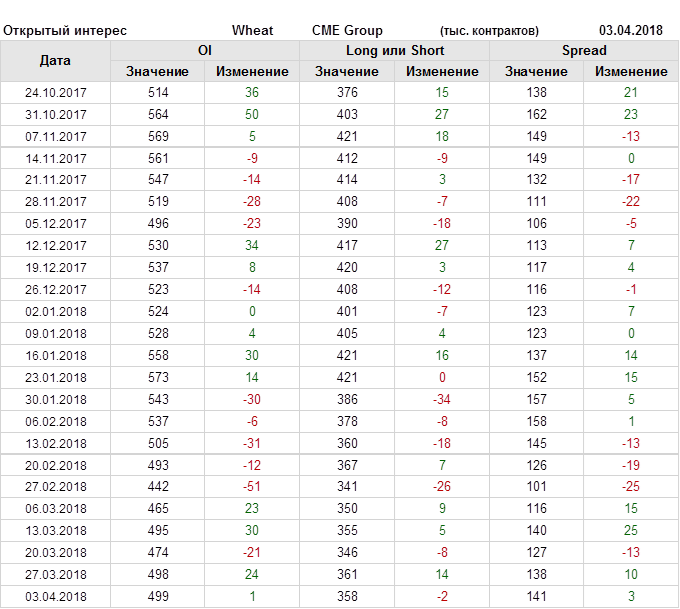Select the (тыс. контрактов) units label
This screenshot has height=609, width=680.
489,31
